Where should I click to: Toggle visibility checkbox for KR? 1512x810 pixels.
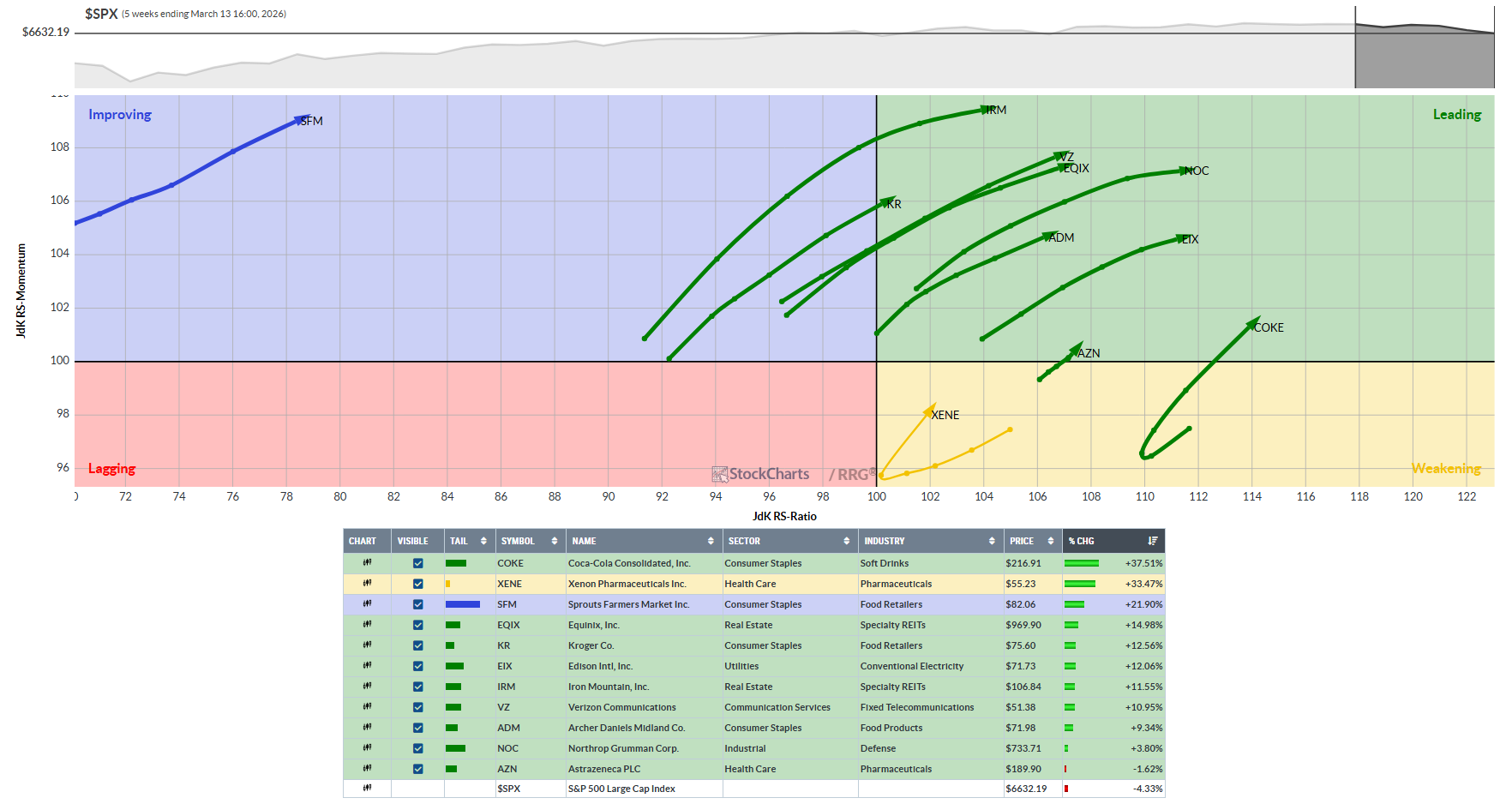[x=418, y=645]
